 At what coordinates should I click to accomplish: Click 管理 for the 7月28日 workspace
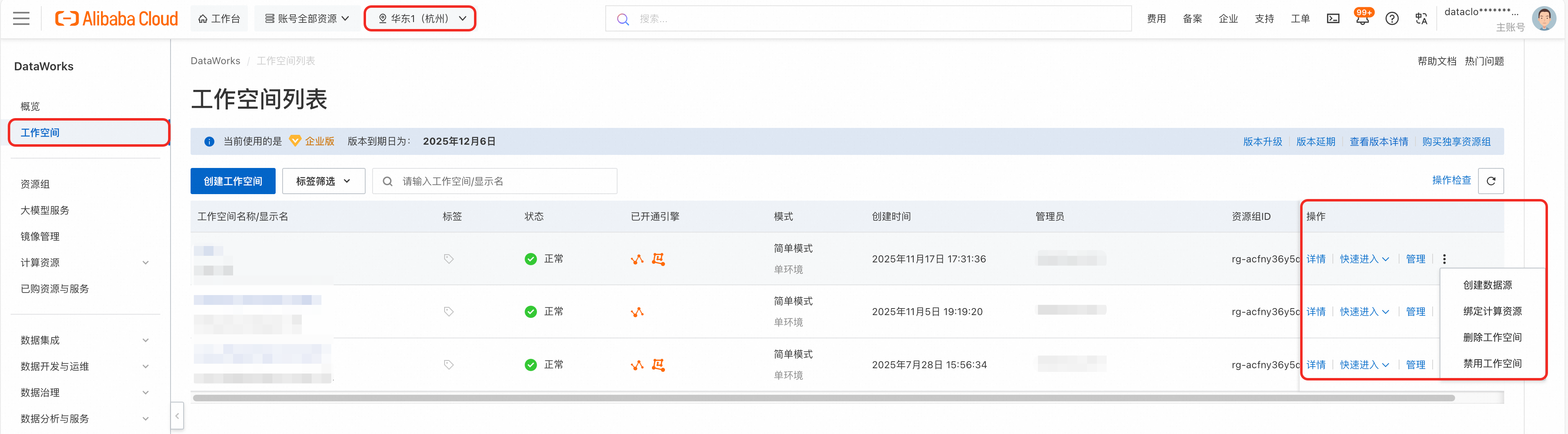(x=1415, y=365)
